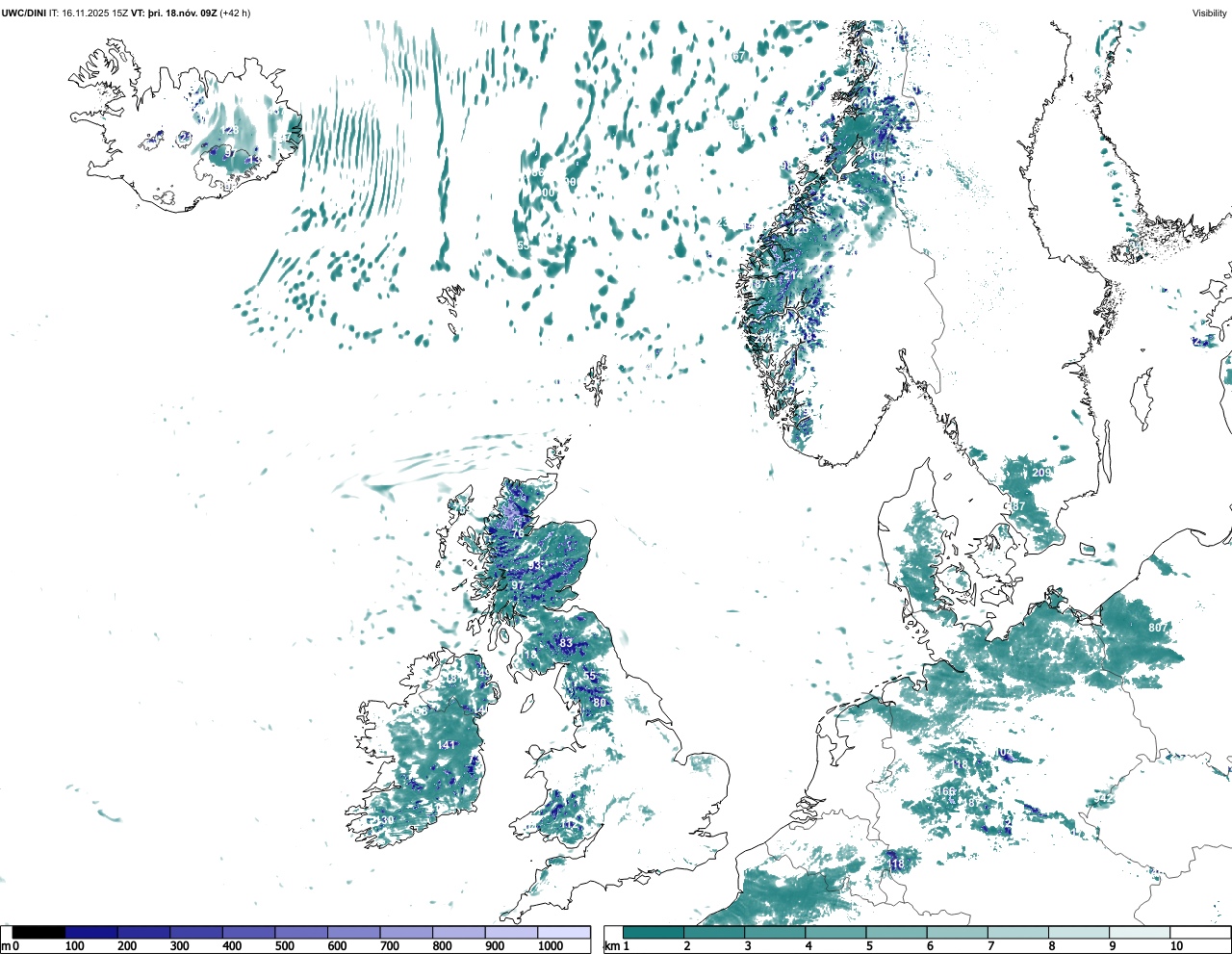Viewport: 1232px width, 954px height.
Task: Select the 100–200 m dark blue swatch
Action: coord(91,932)
